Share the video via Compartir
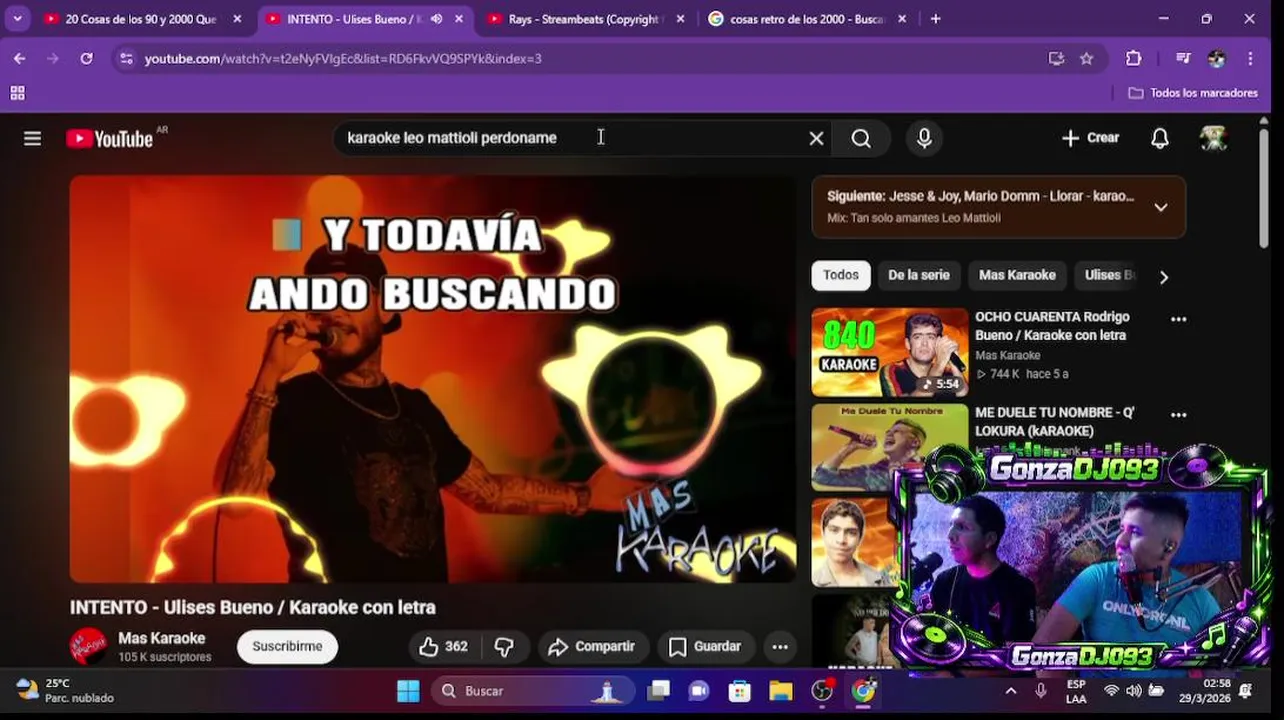1284x720 pixels. 593,646
